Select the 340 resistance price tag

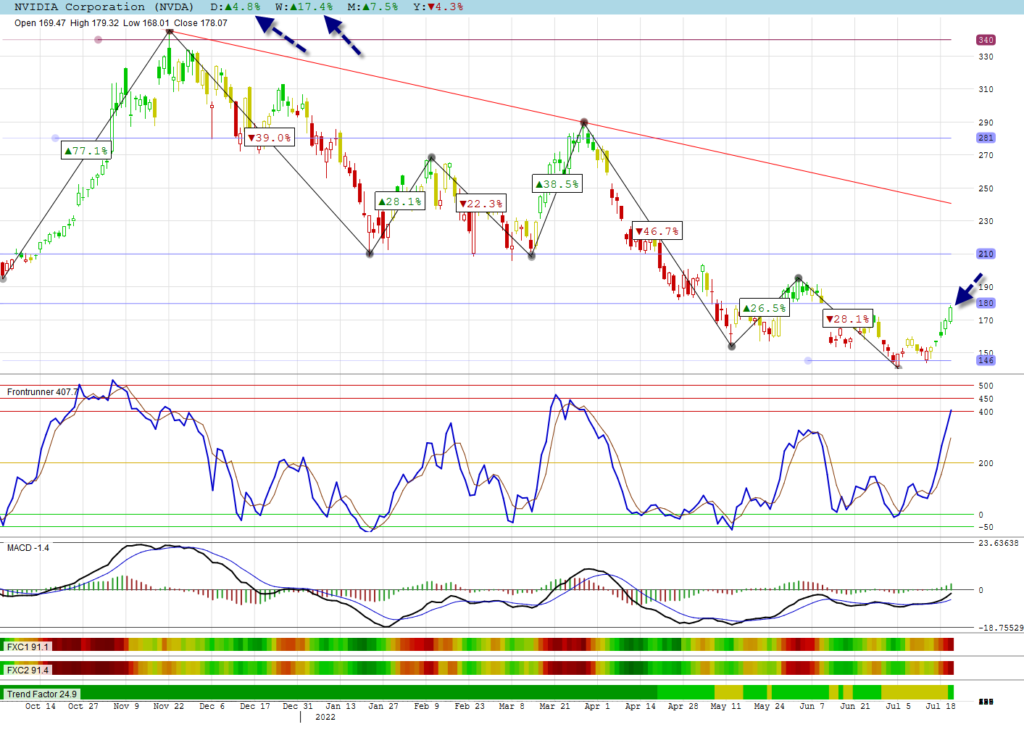pyautogui.click(x=985, y=40)
